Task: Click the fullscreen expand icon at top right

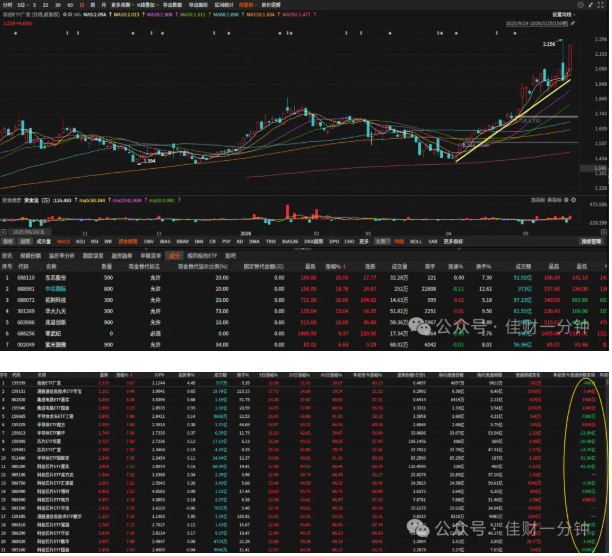Action: pos(603,5)
